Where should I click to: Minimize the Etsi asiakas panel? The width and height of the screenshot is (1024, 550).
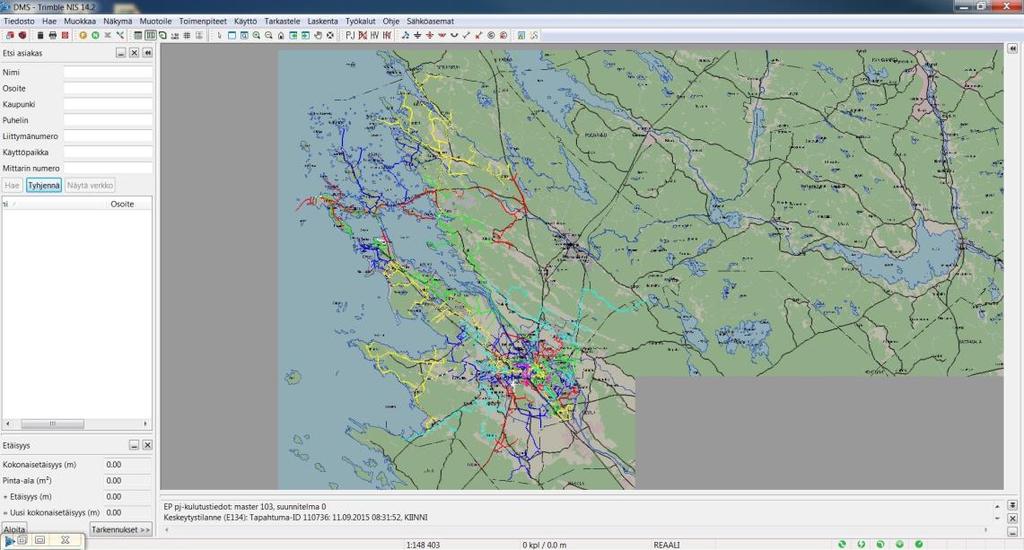[121, 53]
